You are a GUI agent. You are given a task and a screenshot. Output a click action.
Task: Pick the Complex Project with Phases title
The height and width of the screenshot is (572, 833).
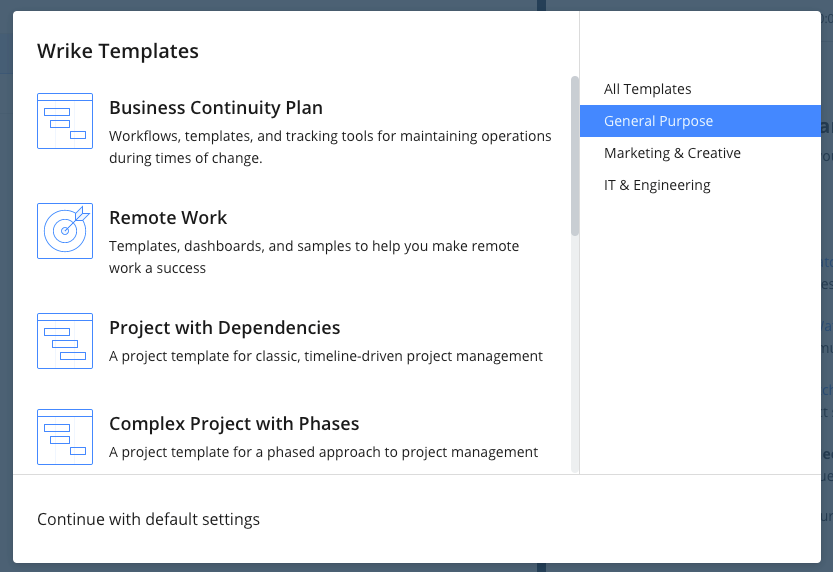[234, 424]
